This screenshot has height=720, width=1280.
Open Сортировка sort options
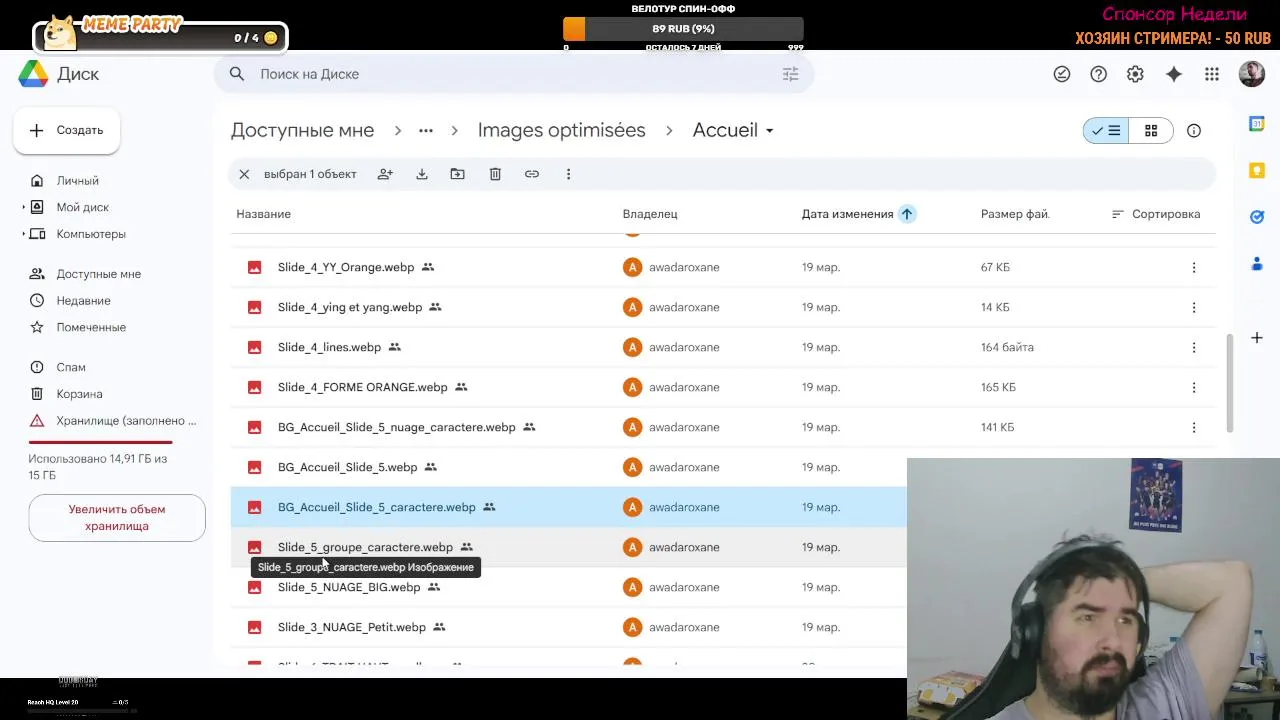[1156, 214]
